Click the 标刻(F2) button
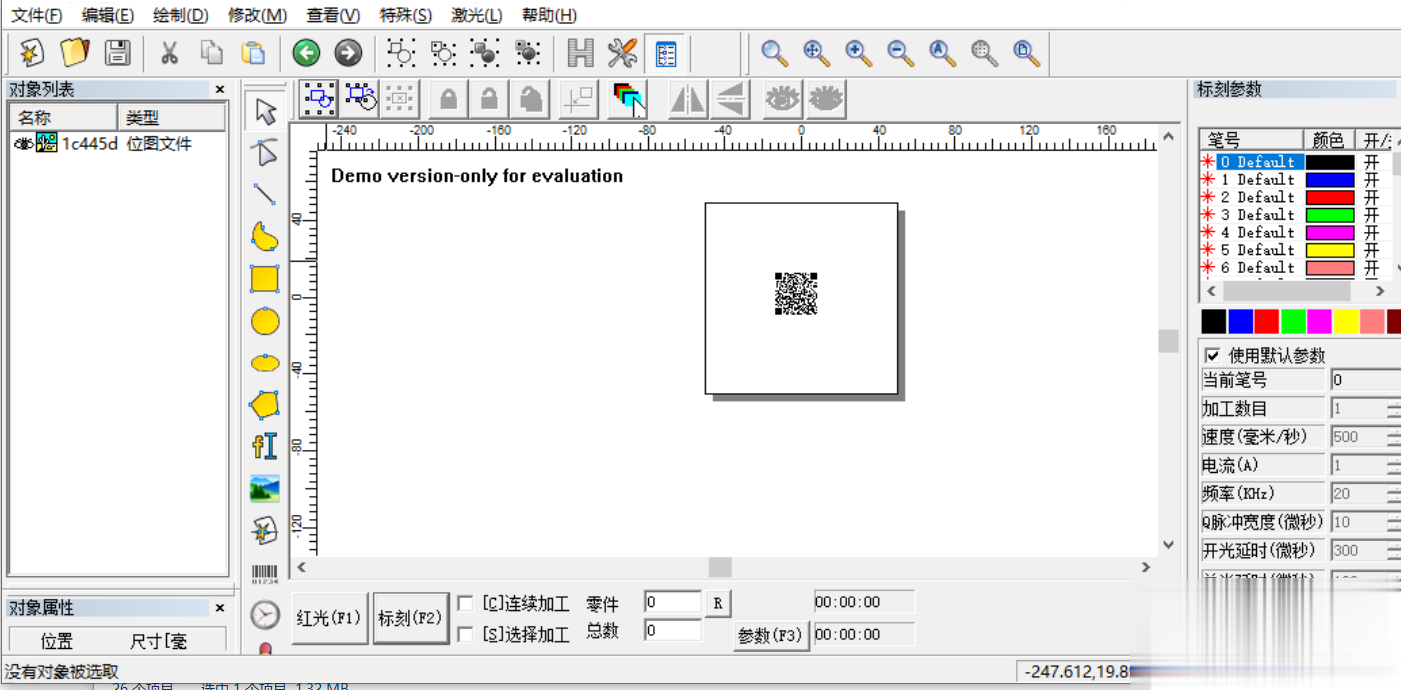1401x690 pixels. 410,618
